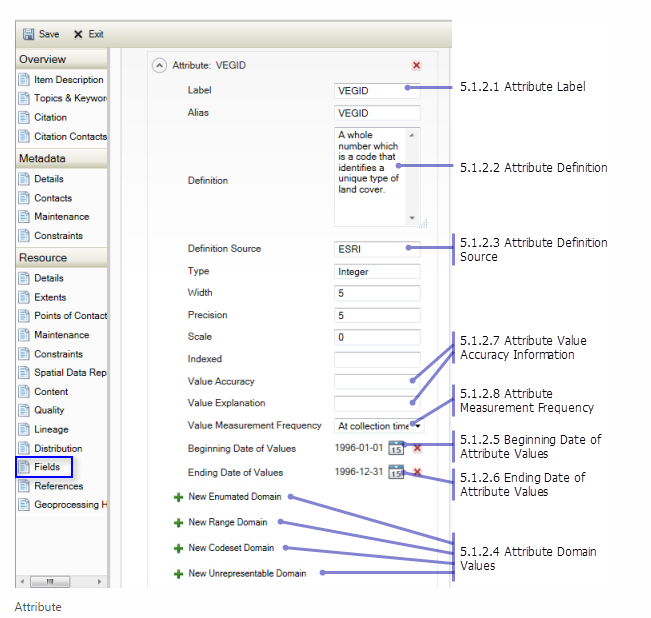651x618 pixels.
Task: Click the Scale input field
Action: coord(377,337)
